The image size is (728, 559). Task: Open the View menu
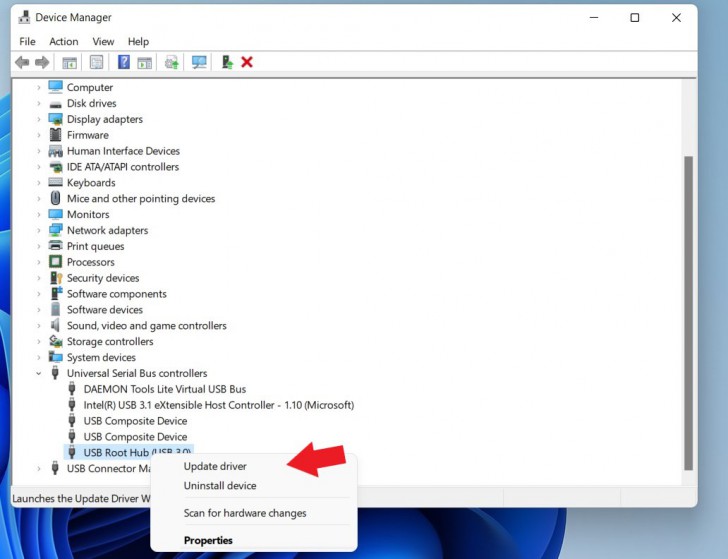(x=103, y=41)
